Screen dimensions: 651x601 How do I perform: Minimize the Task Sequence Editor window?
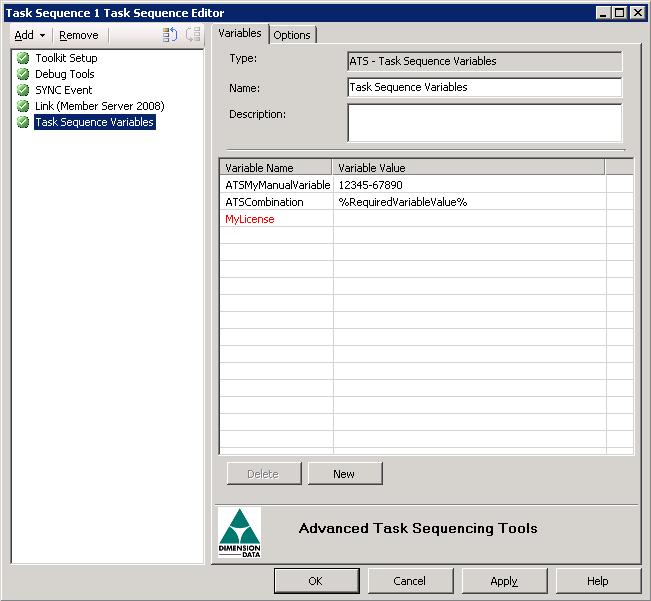click(x=603, y=13)
